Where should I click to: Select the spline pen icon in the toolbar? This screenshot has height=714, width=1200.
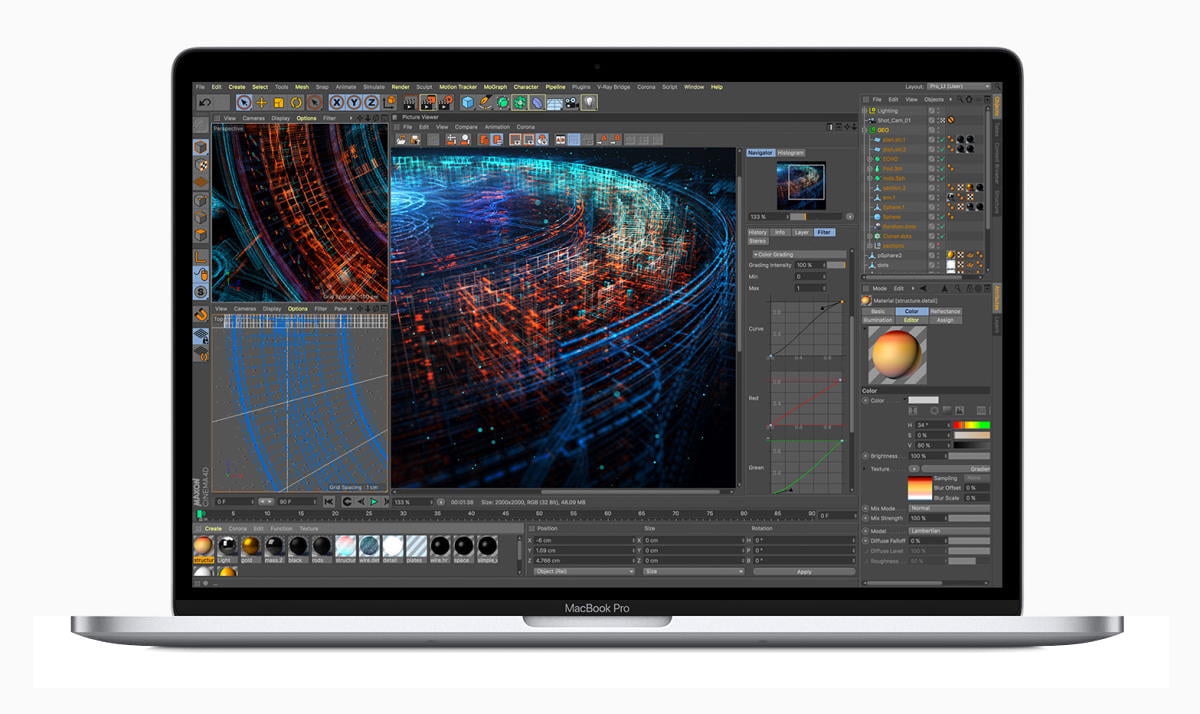tap(483, 103)
